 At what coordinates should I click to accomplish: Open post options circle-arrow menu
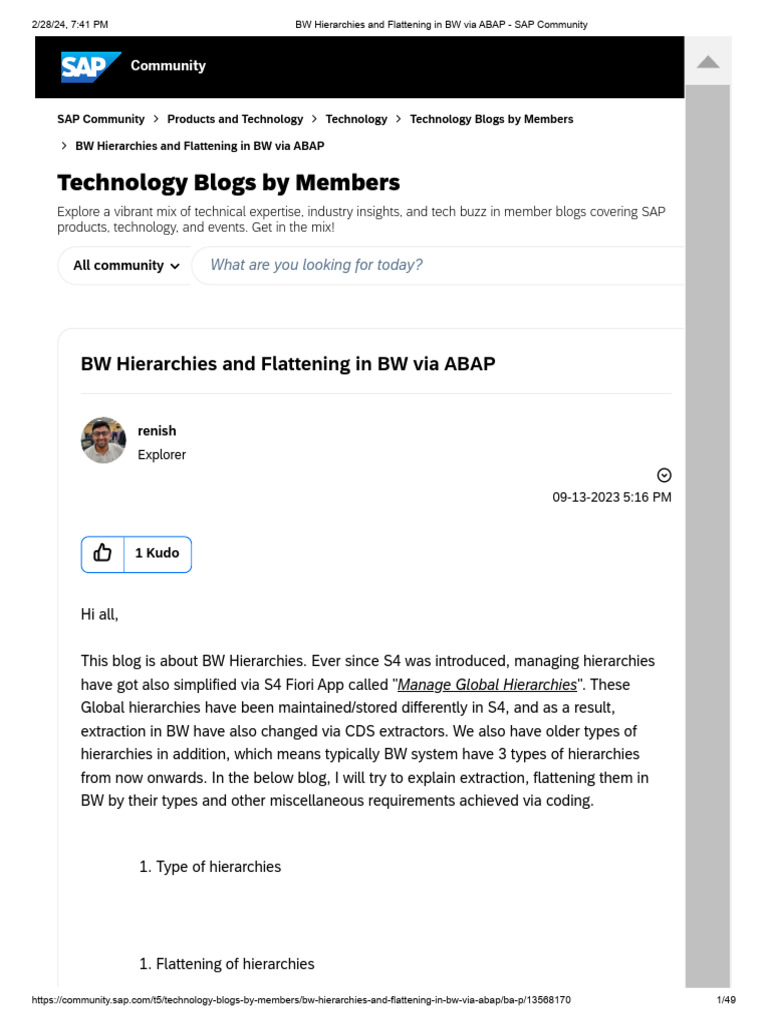pyautogui.click(x=664, y=475)
